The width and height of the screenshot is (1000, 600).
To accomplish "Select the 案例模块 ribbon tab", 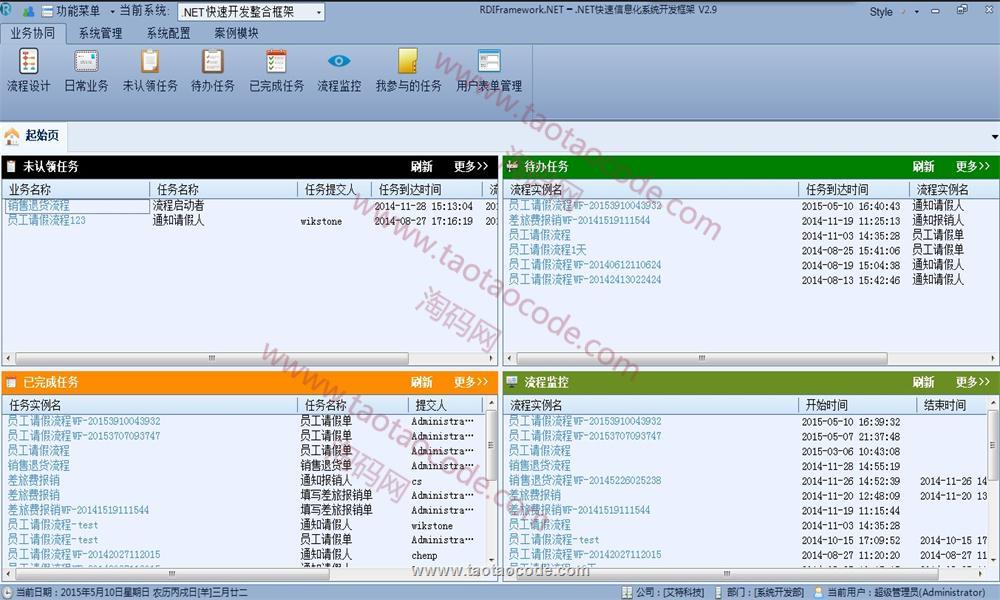I will pos(236,33).
